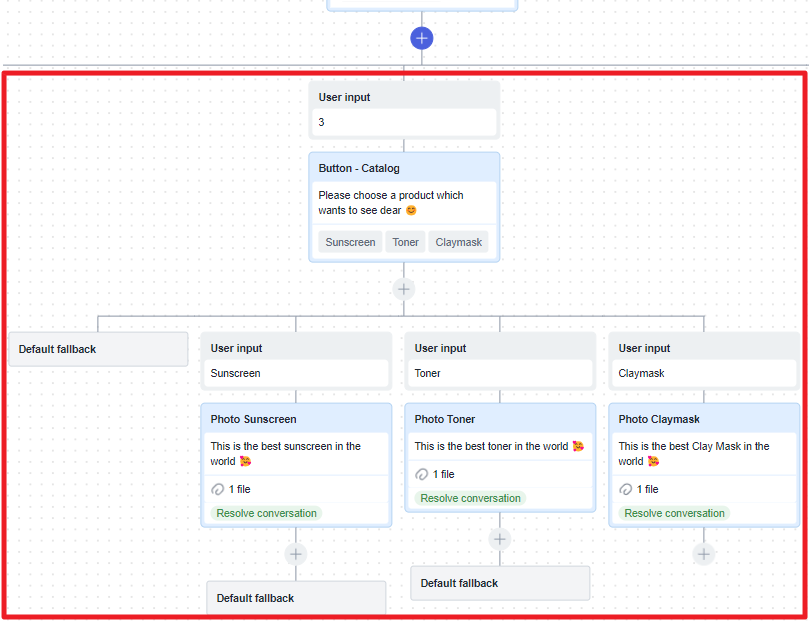Click plus icon below Button - Catalog node

pos(403,289)
